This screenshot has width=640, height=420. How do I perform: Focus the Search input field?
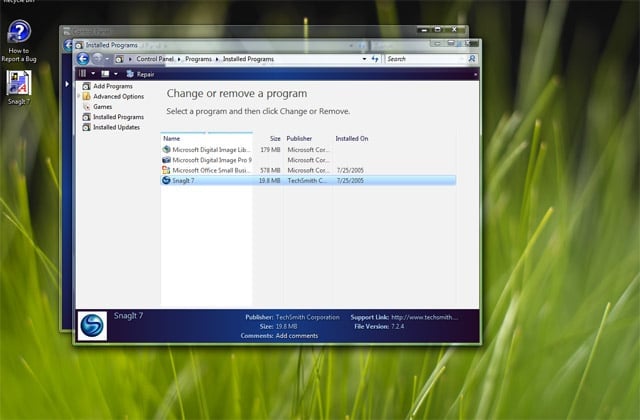point(425,59)
